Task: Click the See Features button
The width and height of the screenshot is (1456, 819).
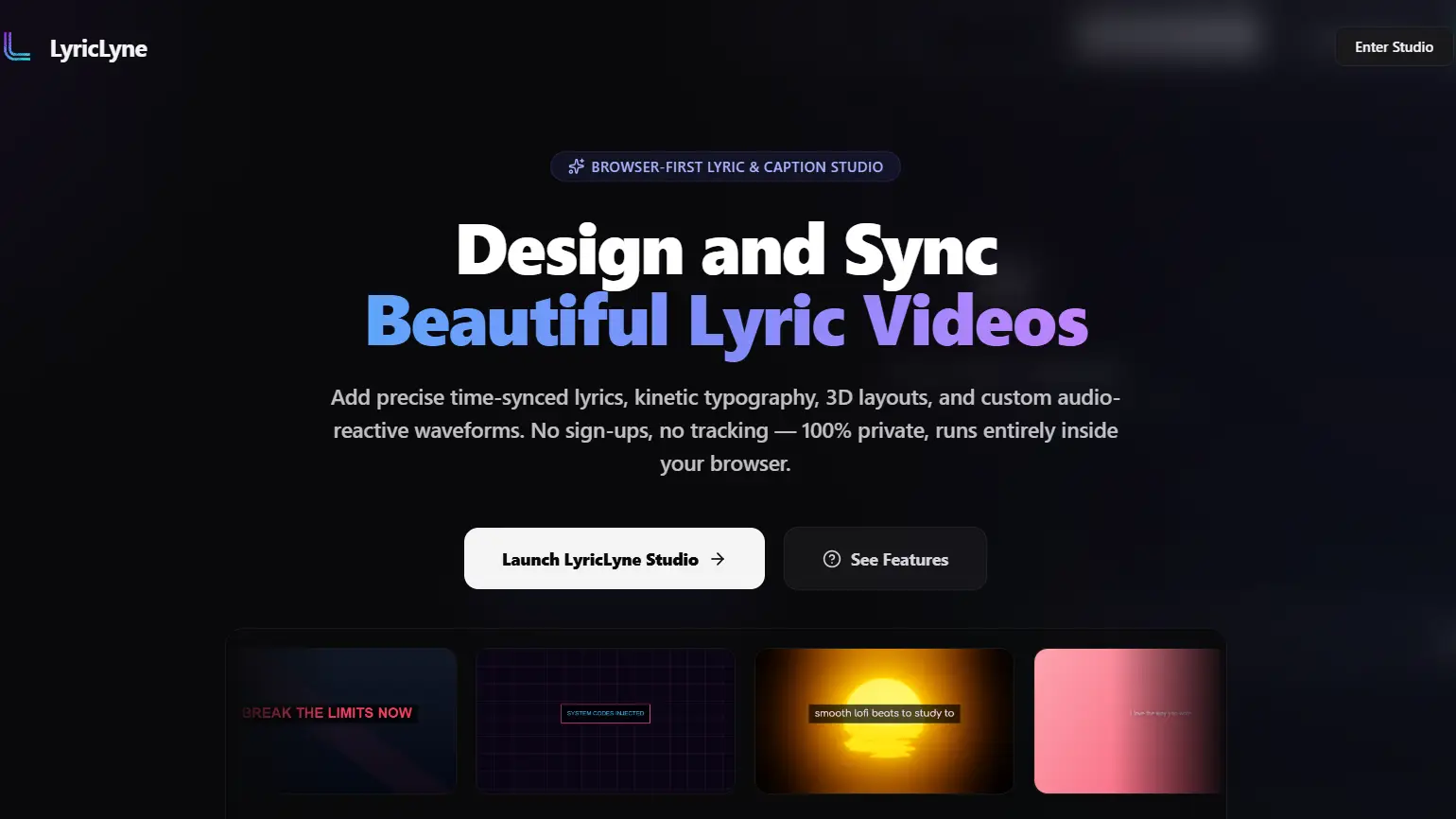Action: (x=885, y=559)
